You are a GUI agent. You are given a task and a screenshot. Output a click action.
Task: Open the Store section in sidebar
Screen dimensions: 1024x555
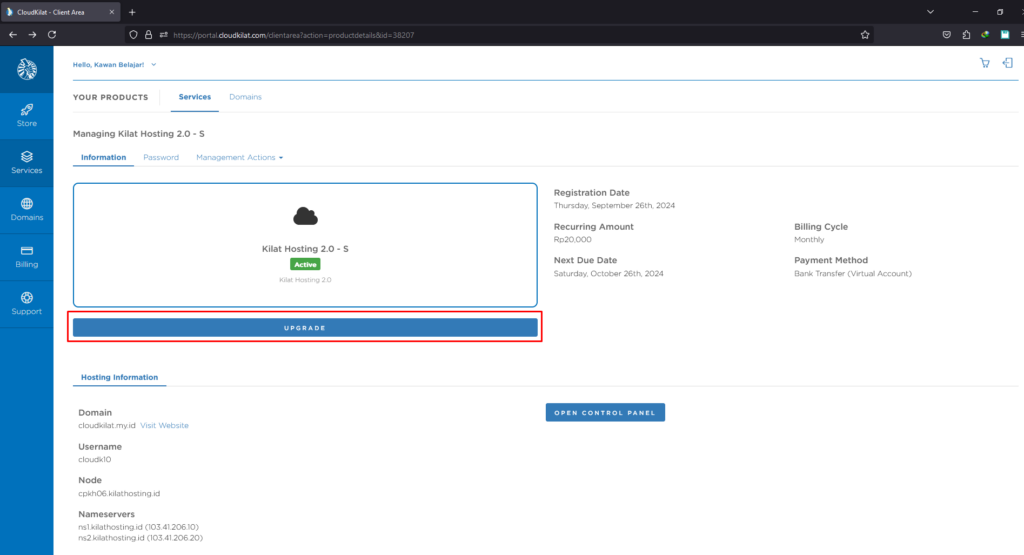27,115
